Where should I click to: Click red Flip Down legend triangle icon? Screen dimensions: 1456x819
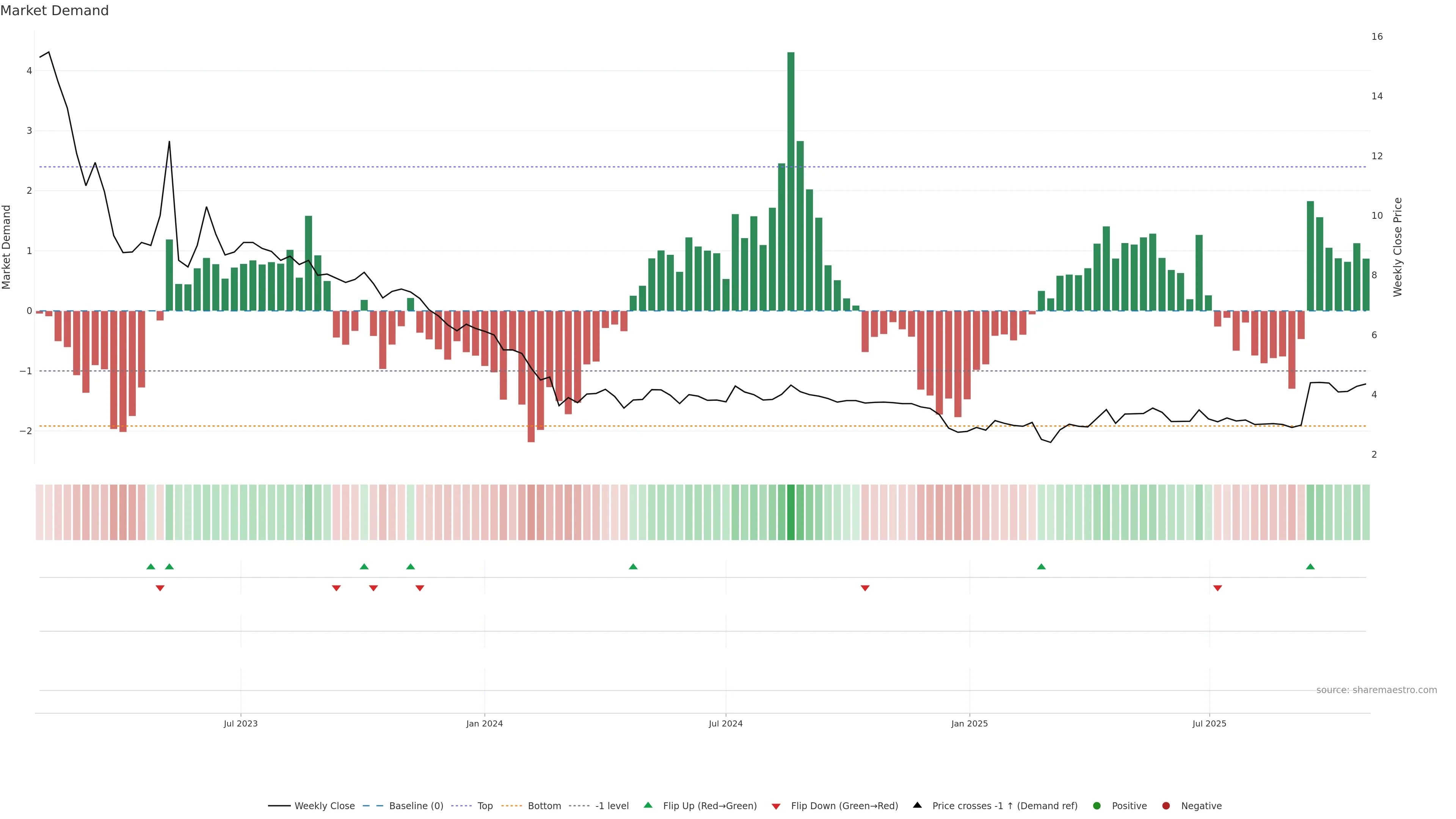(x=776, y=806)
